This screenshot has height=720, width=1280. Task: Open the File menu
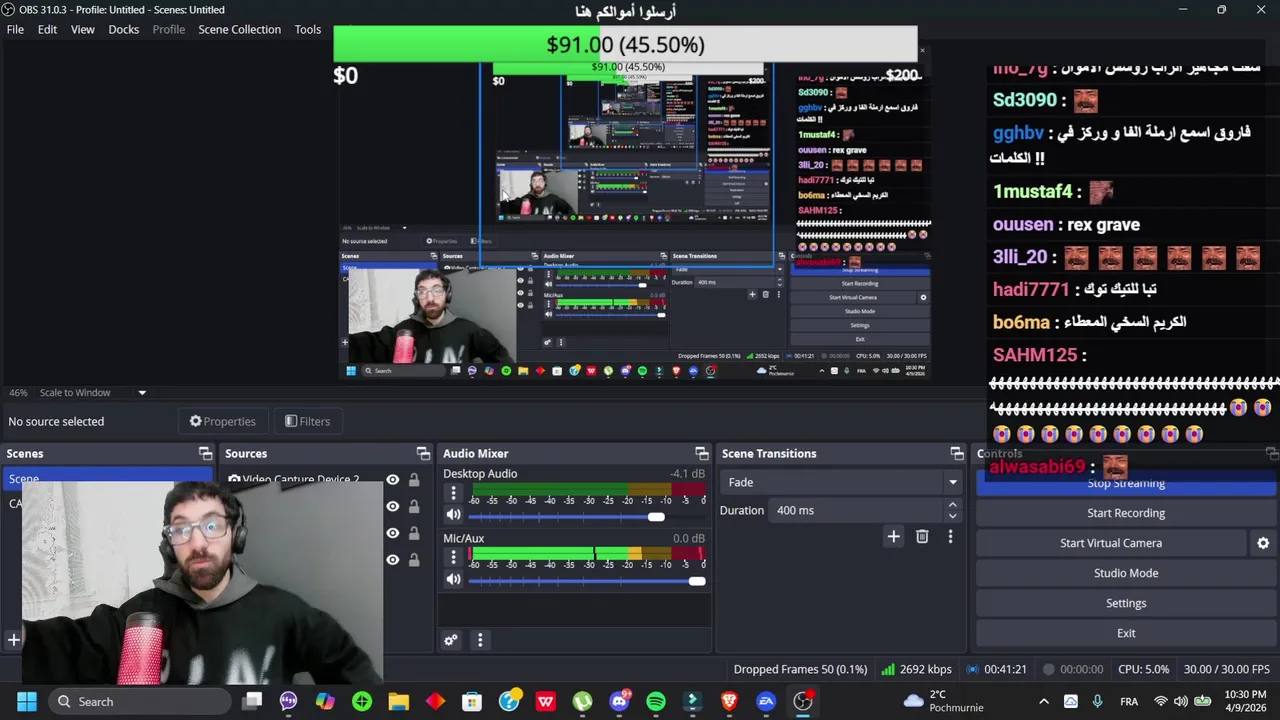(15, 29)
